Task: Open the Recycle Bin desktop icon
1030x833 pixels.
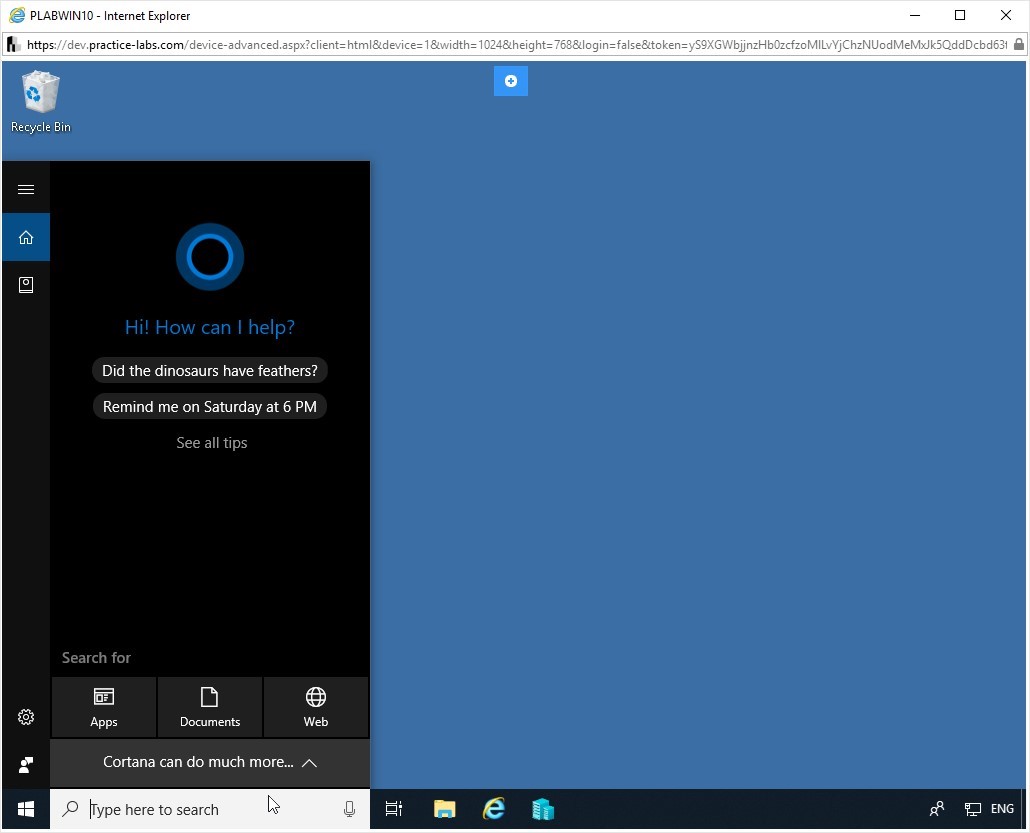Action: [41, 102]
